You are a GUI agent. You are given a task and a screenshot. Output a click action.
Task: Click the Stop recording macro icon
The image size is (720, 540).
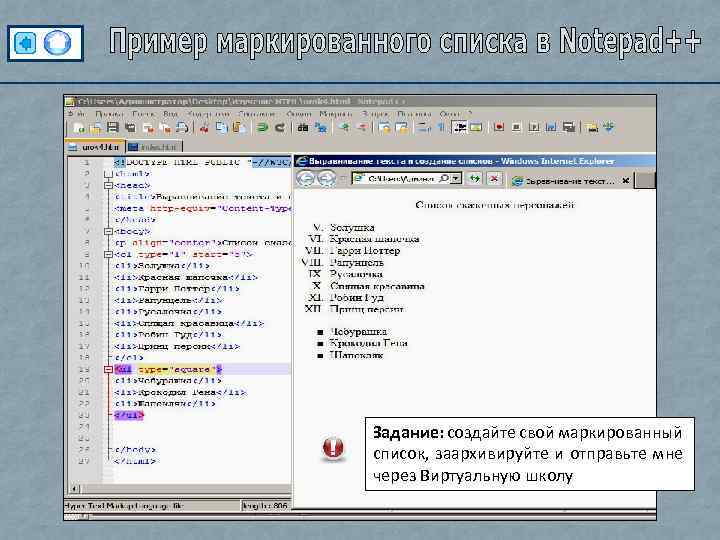point(516,127)
